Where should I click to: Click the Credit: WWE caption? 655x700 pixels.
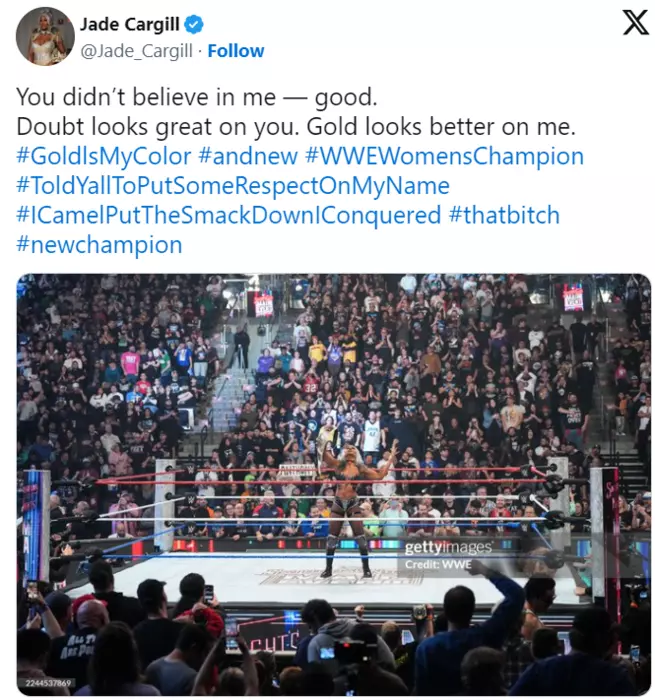[x=438, y=565]
